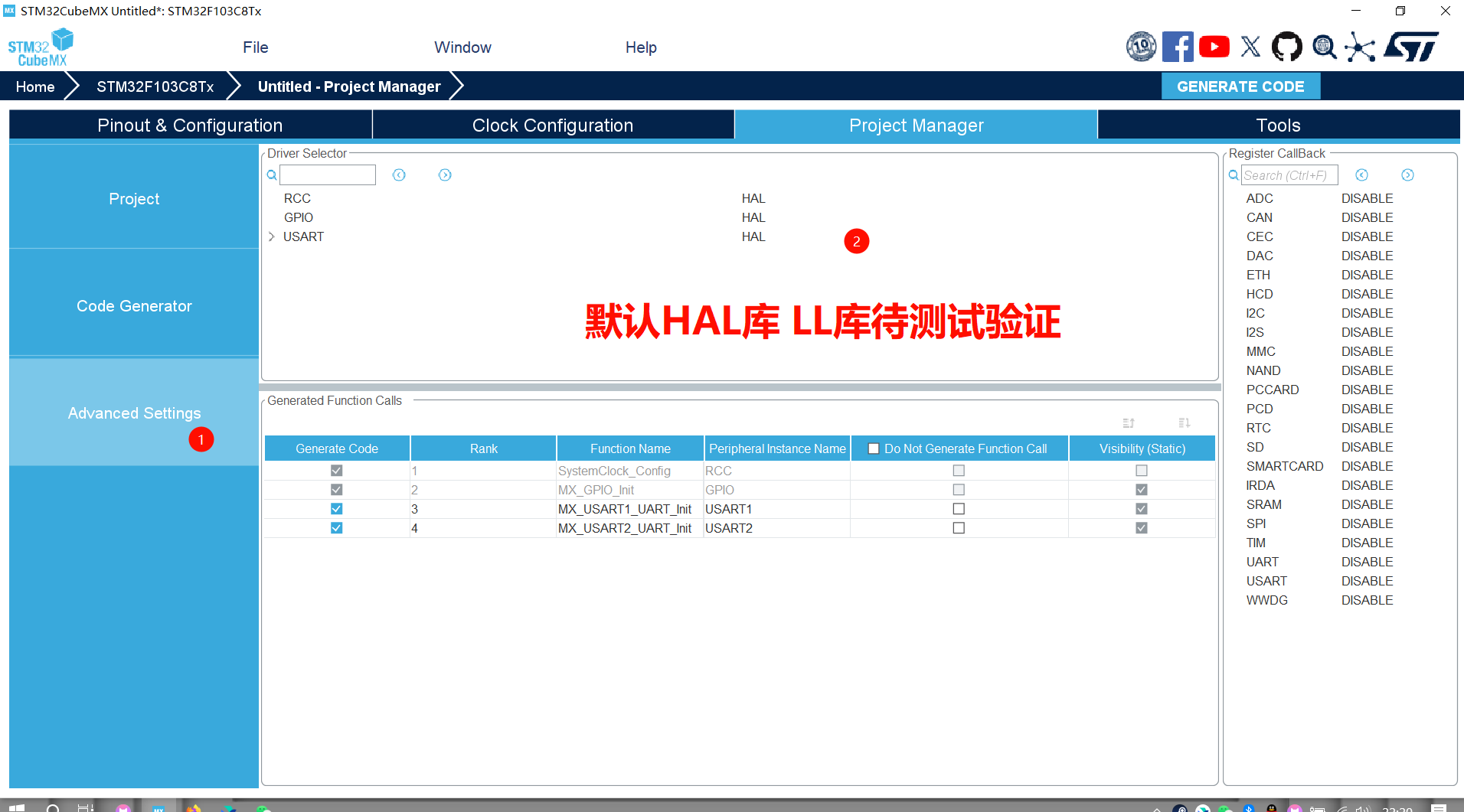Open the Advanced Settings section

134,413
